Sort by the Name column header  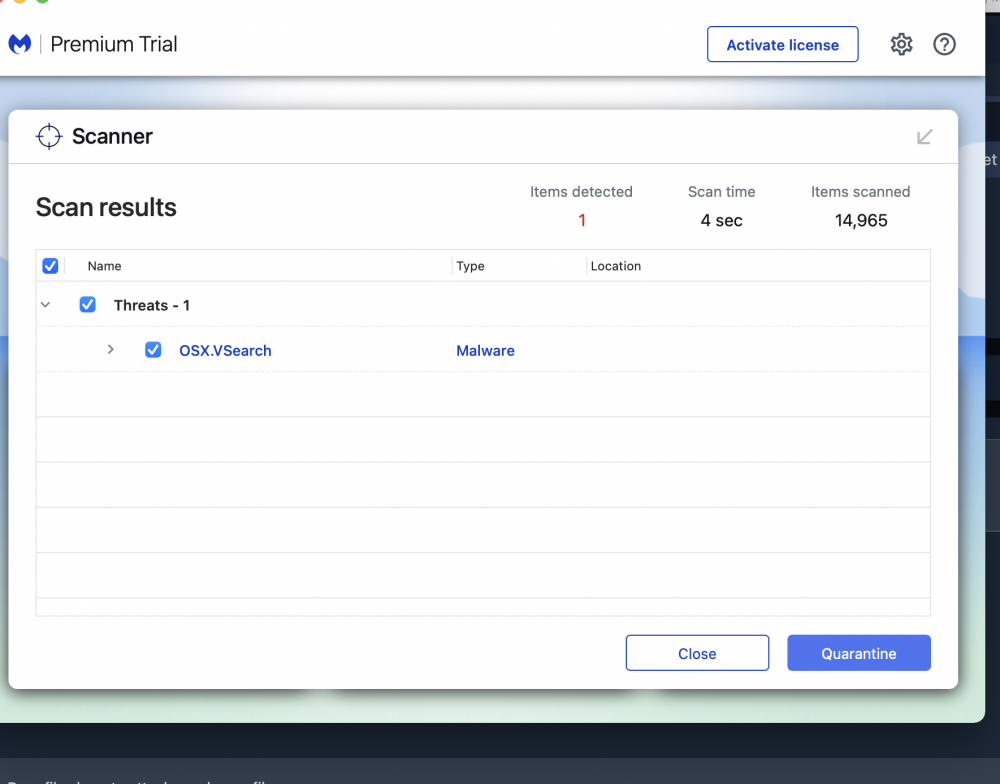104,266
